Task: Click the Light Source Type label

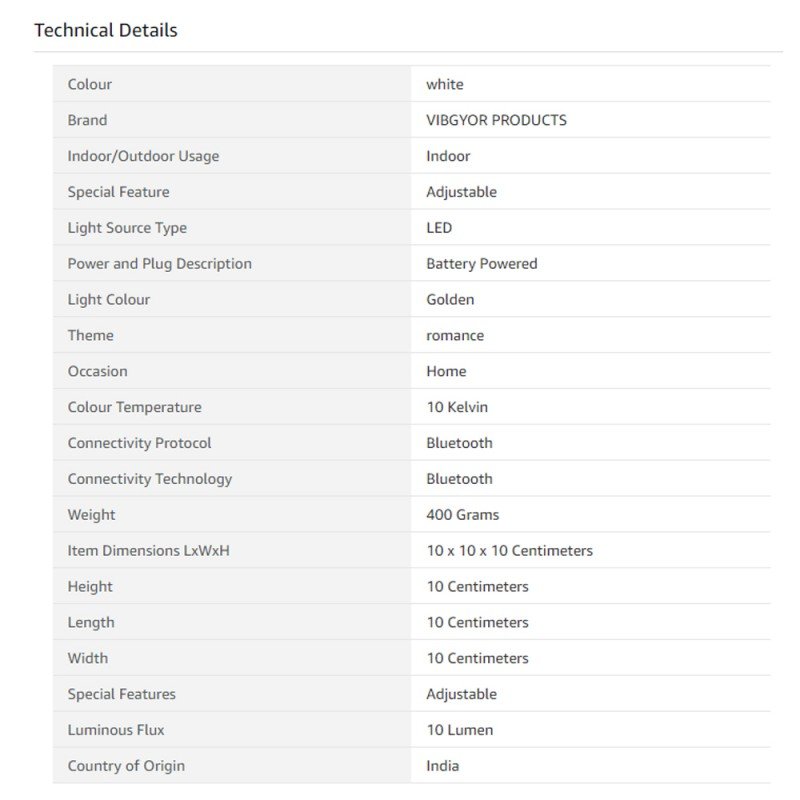Action: point(127,228)
